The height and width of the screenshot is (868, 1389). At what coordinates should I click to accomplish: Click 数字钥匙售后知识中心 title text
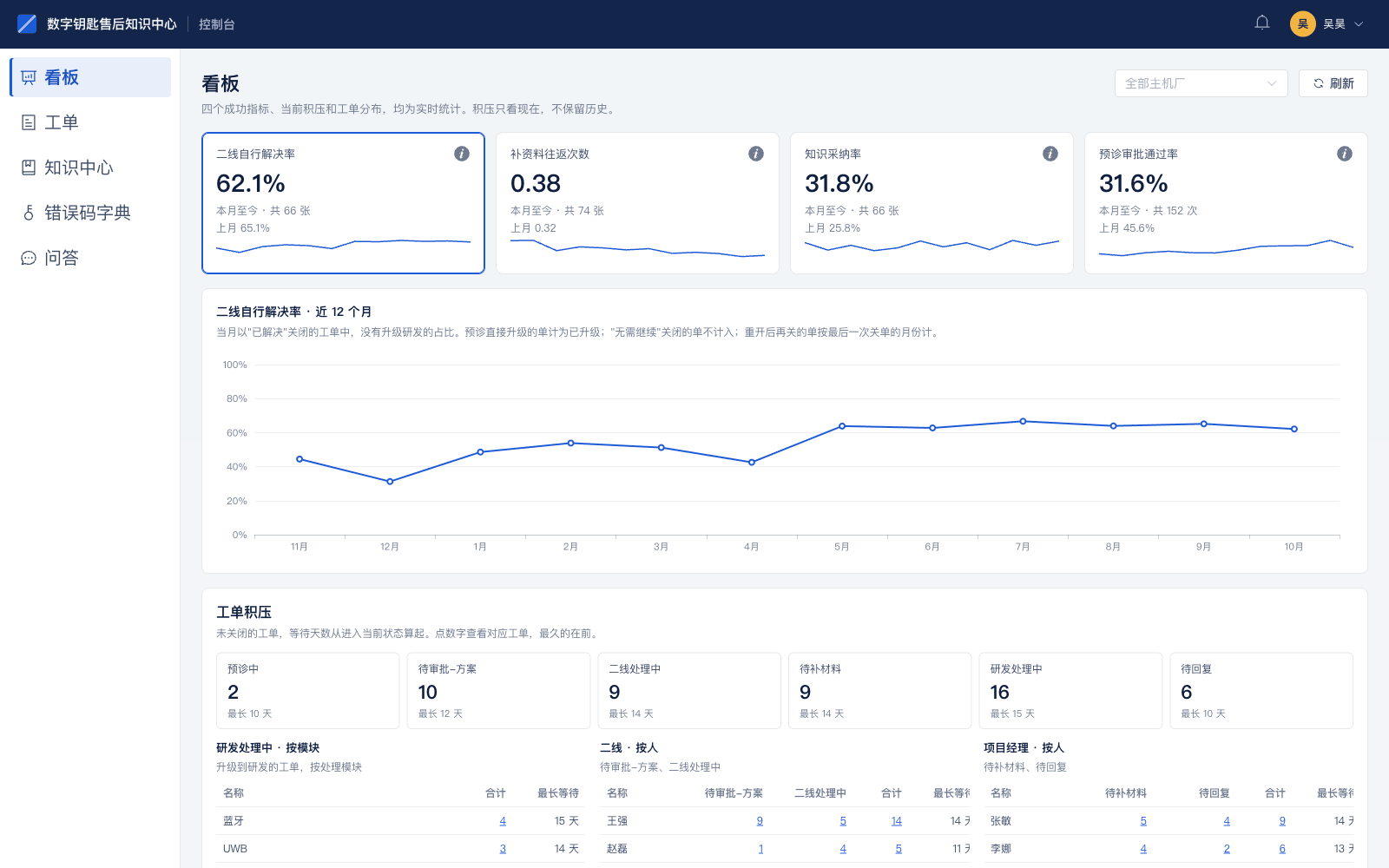(x=112, y=24)
